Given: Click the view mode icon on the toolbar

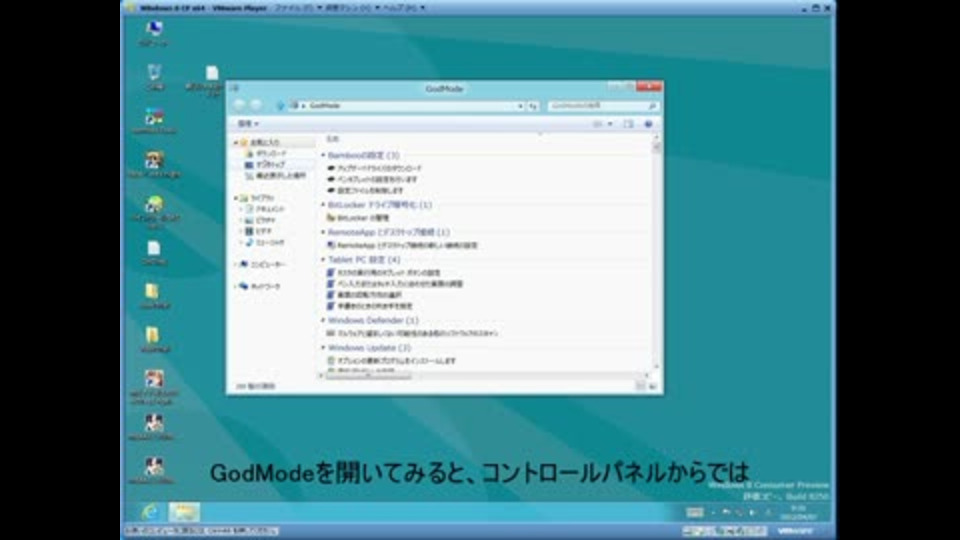Looking at the screenshot, I should click(598, 124).
